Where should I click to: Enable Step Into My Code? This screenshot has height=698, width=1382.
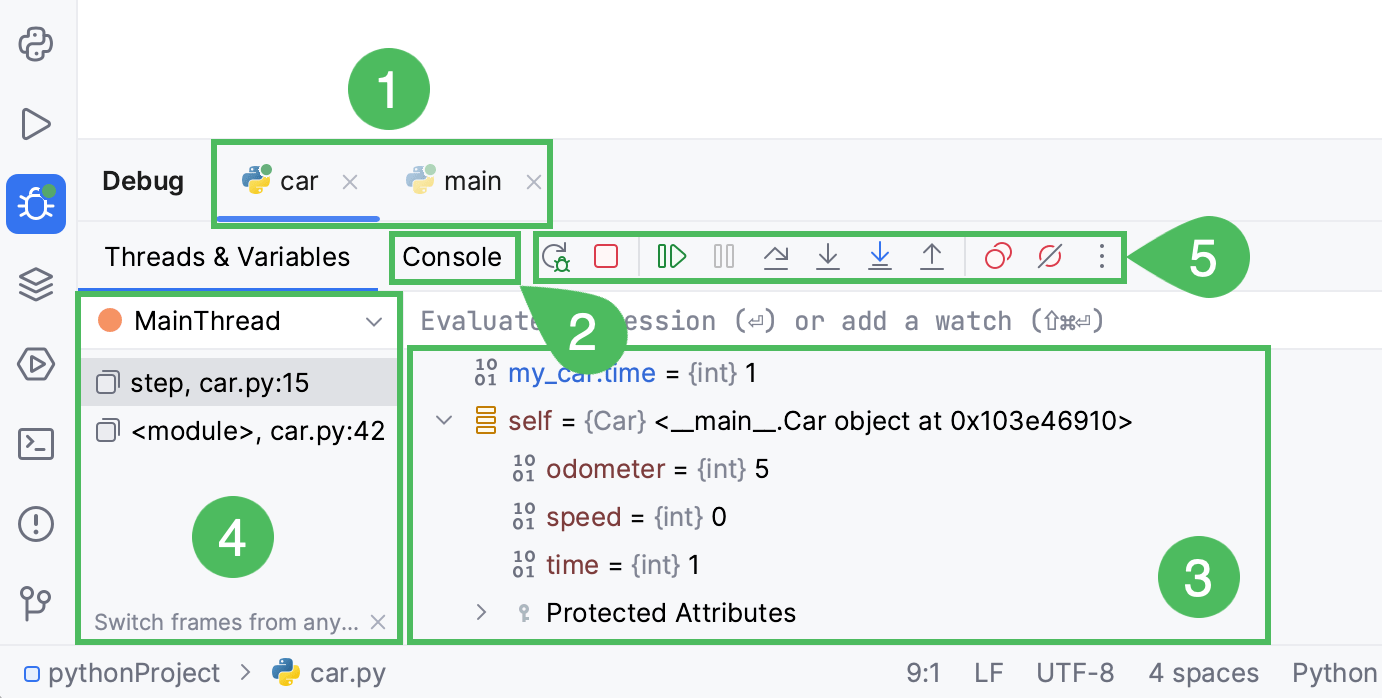[x=880, y=257]
